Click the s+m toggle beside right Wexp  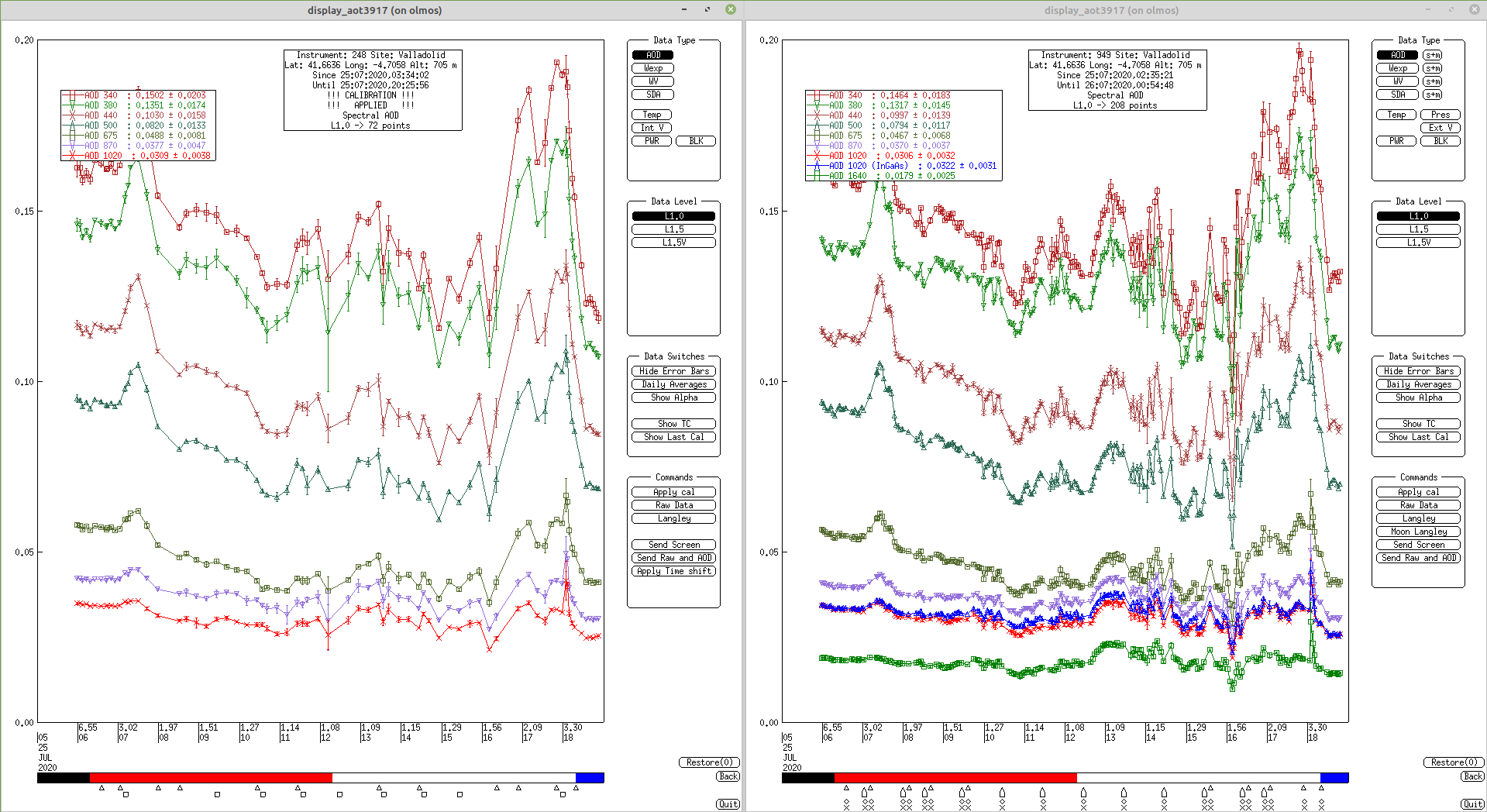pyautogui.click(x=1433, y=68)
